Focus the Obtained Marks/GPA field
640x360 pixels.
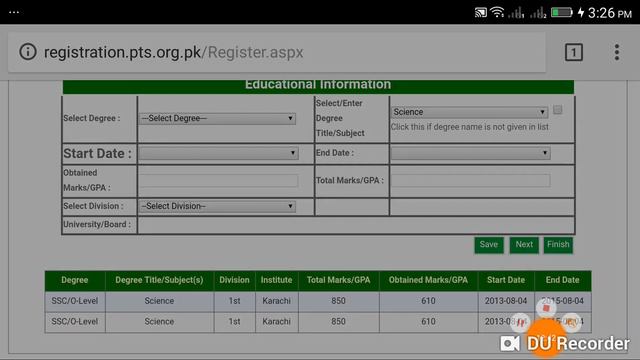(x=218, y=180)
